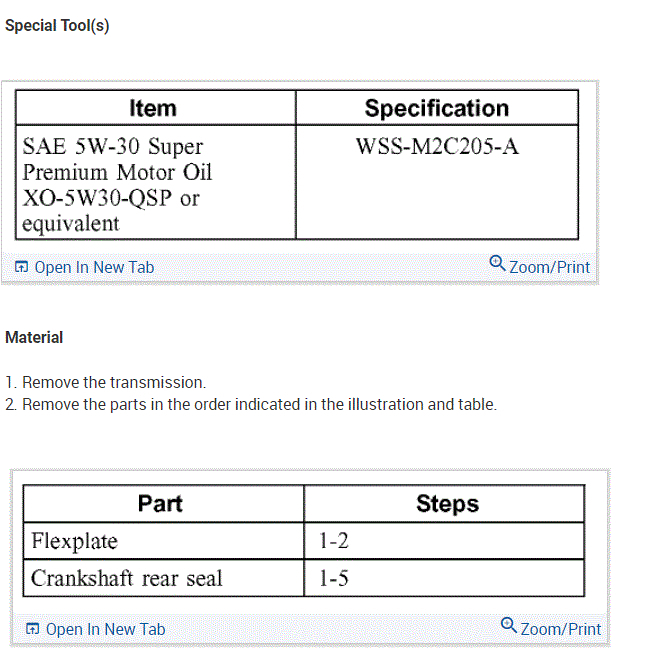This screenshot has width=654, height=670.
Task: Click the 'Part' column header
Action: pos(160,504)
